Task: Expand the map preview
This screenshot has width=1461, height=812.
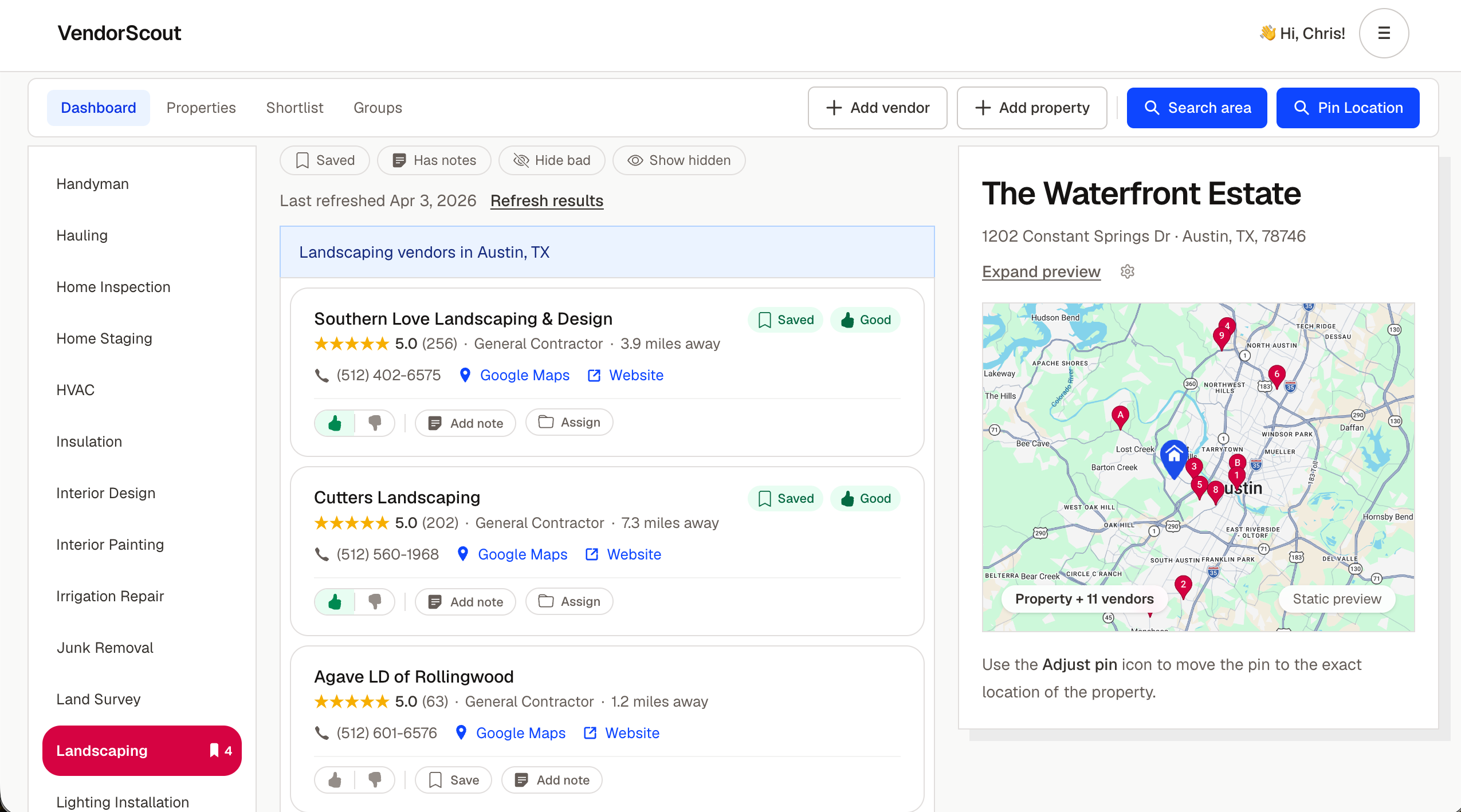Action: point(1041,271)
